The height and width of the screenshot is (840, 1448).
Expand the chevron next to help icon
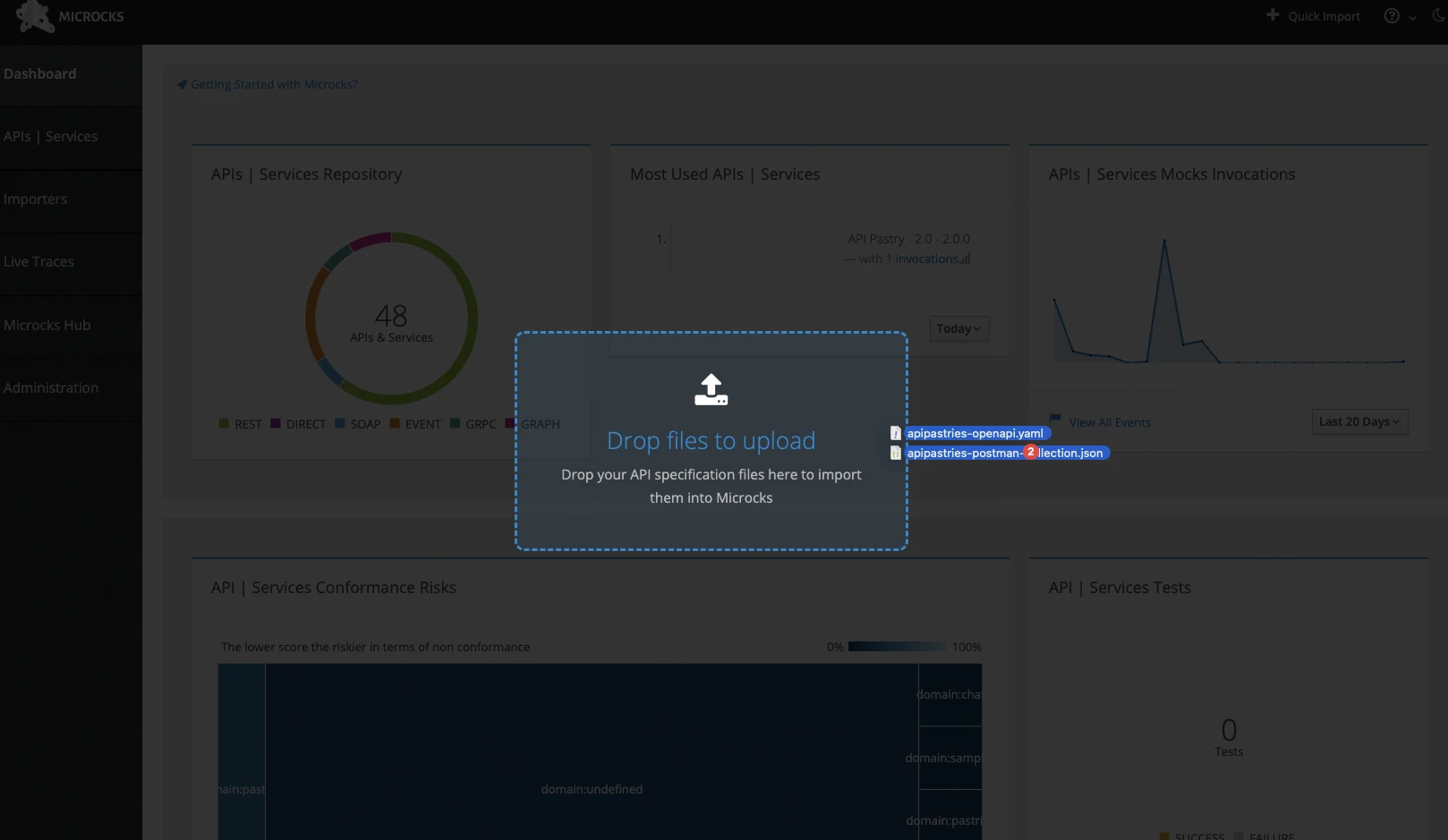1413,17
